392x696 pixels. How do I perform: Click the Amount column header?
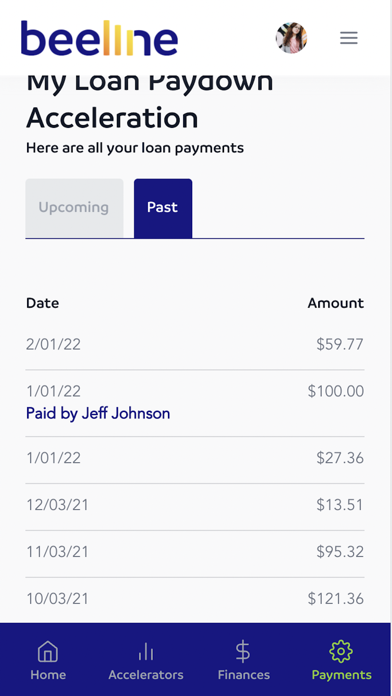click(x=336, y=303)
